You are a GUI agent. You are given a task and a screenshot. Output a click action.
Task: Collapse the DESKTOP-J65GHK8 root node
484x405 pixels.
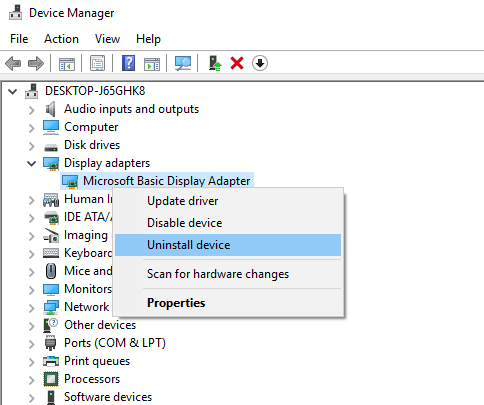13,91
